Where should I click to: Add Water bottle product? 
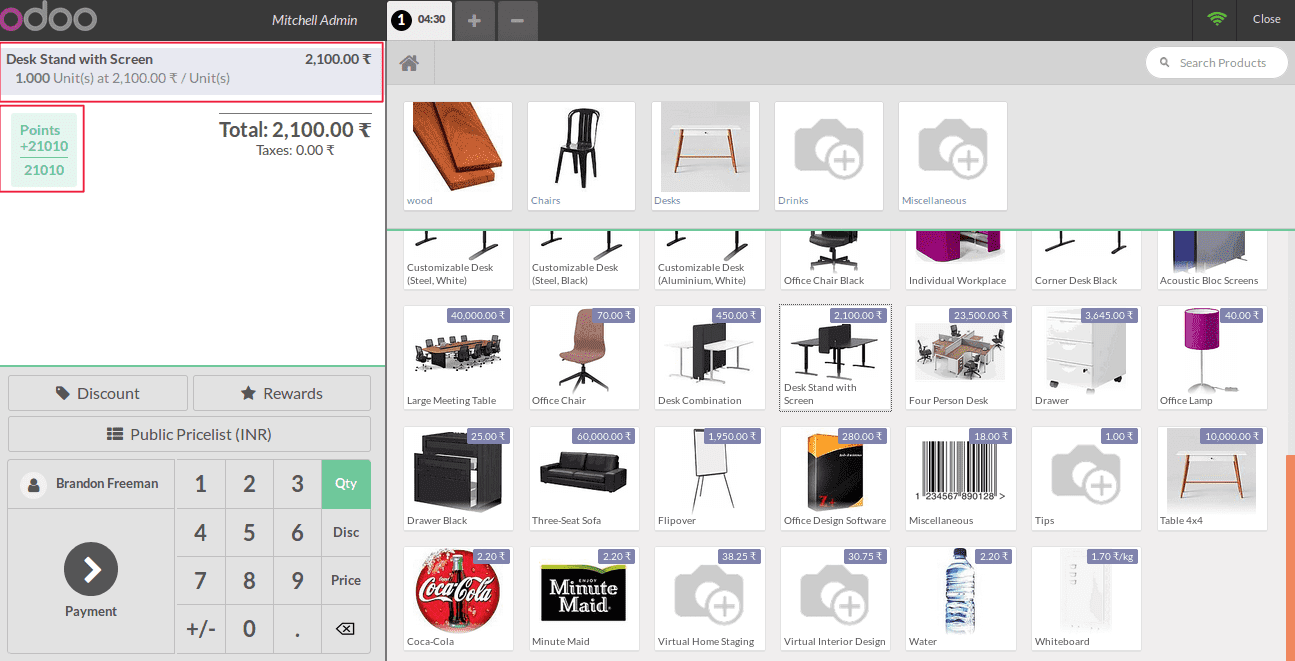tap(961, 598)
